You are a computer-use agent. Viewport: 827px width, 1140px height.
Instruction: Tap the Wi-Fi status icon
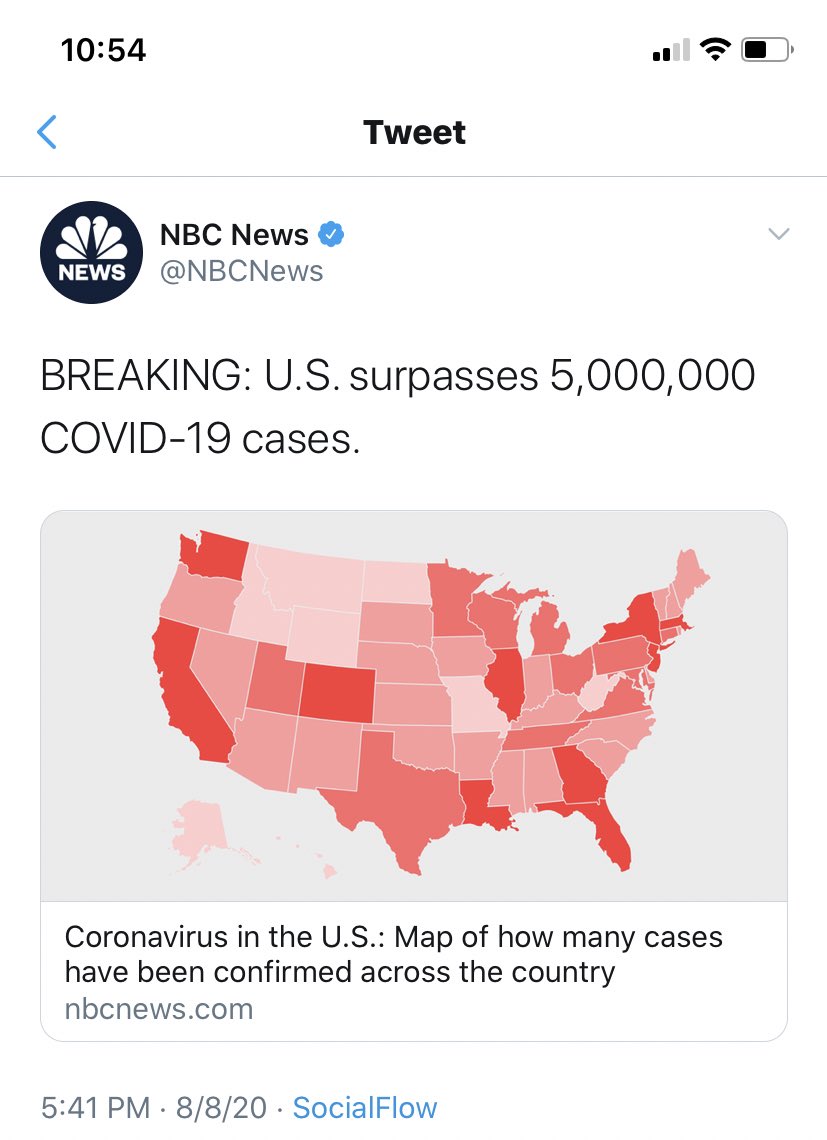click(x=715, y=49)
